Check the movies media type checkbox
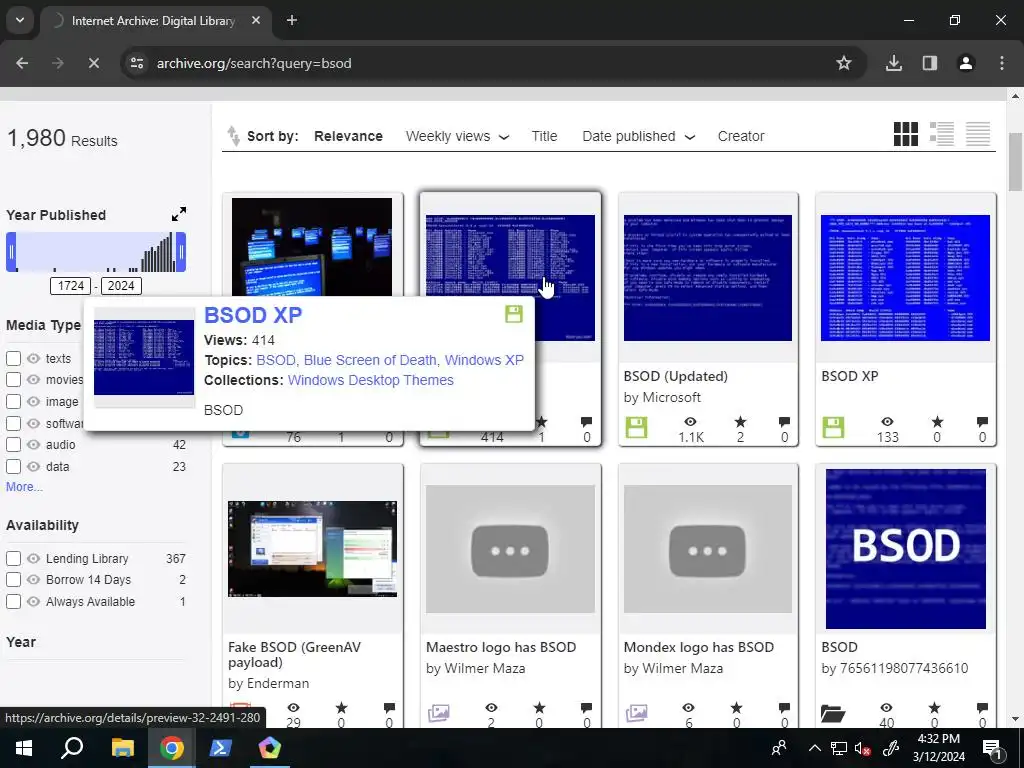Viewport: 1024px width, 768px height. point(13,379)
